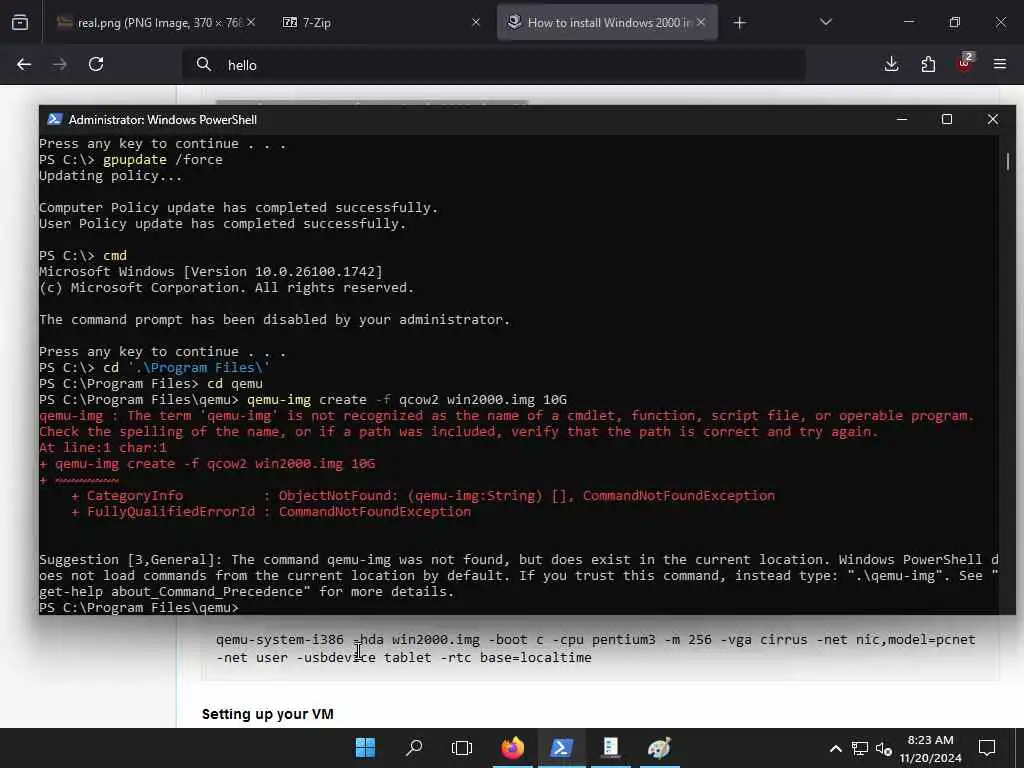Click the PowerShell prompt line C:\Program Files\qemu>
The image size is (1024, 768).
139,607
